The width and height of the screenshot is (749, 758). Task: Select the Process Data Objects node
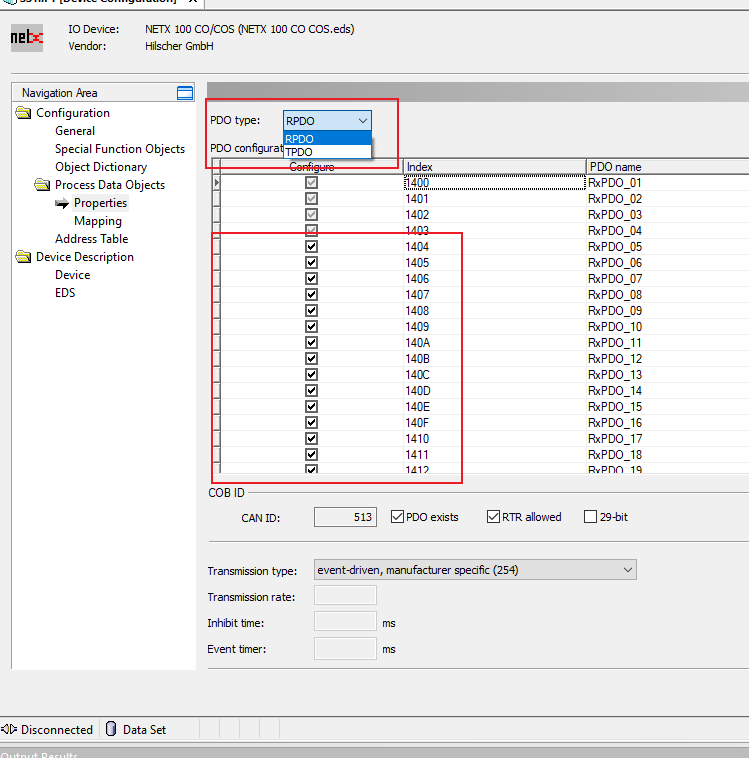point(110,185)
